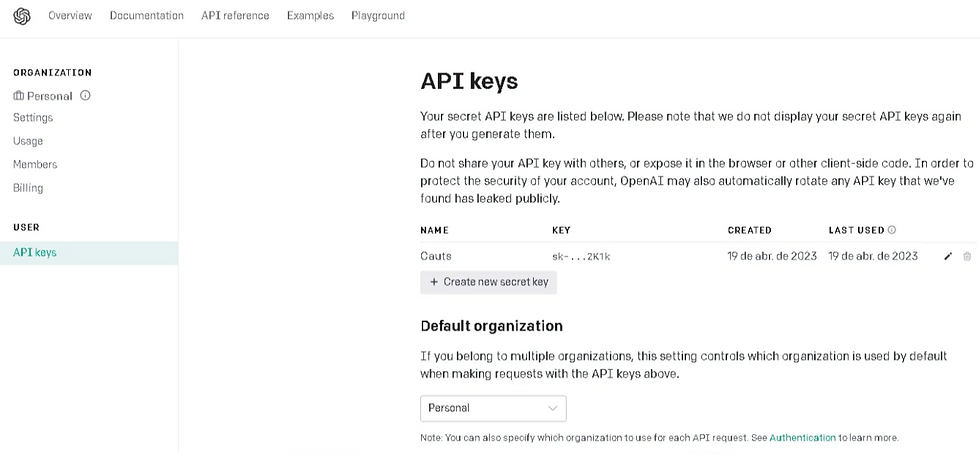Viewport: 980px width, 461px height.
Task: Follow the Authentication link
Action: 802,438
